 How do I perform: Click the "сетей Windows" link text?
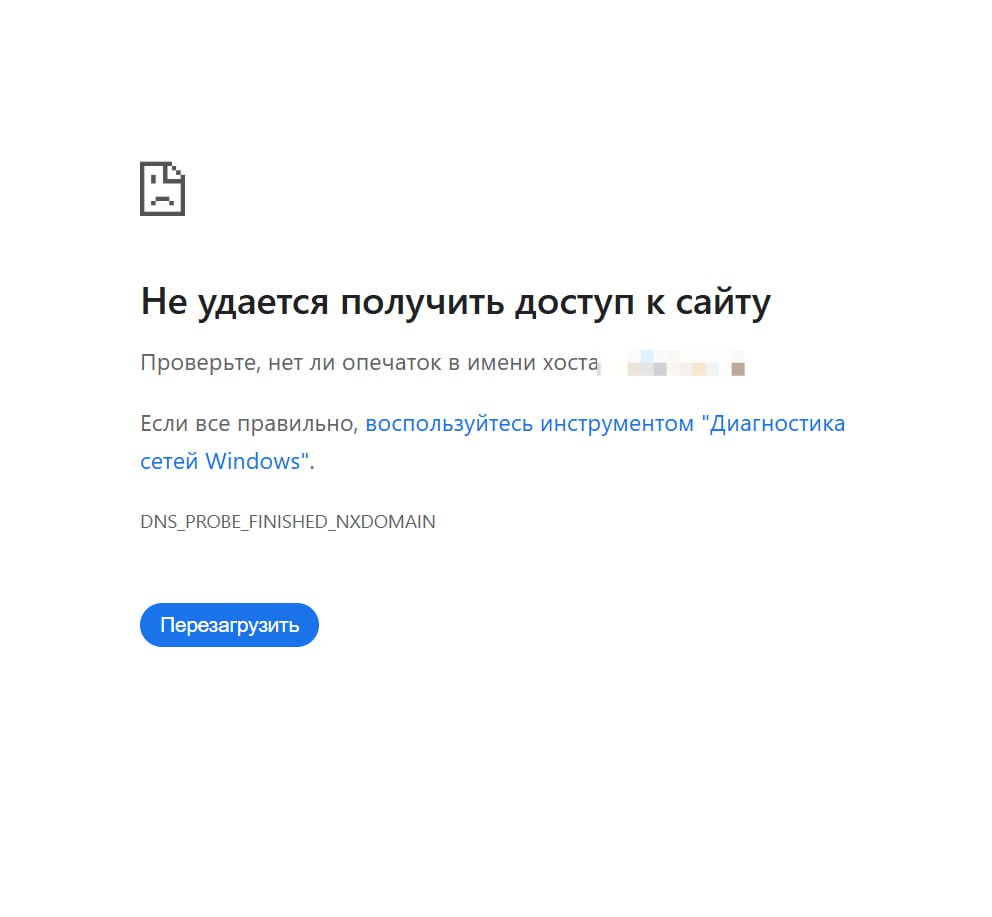[224, 461]
